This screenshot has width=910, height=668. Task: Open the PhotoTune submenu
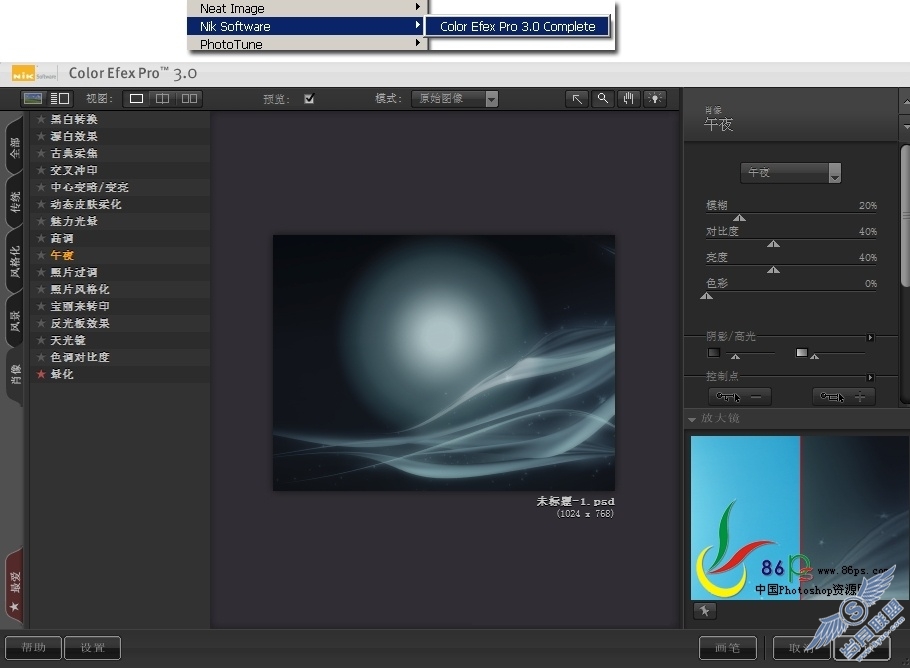point(308,44)
